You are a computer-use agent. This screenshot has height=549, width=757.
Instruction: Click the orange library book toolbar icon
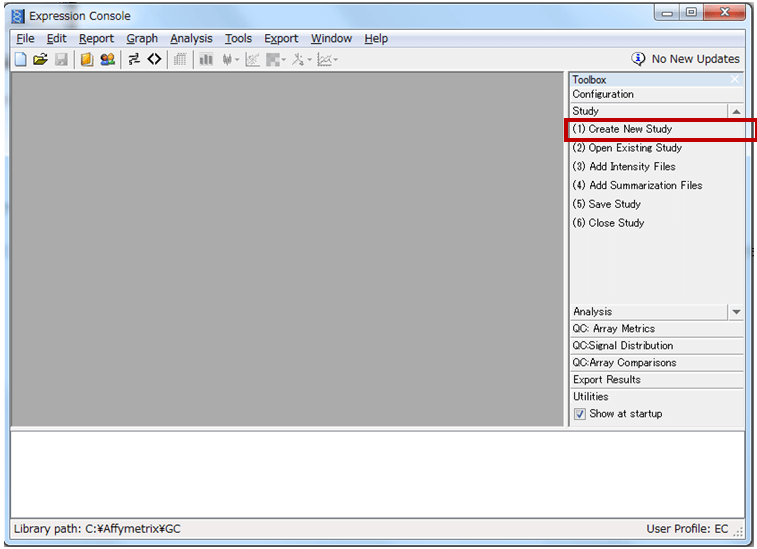tap(87, 60)
